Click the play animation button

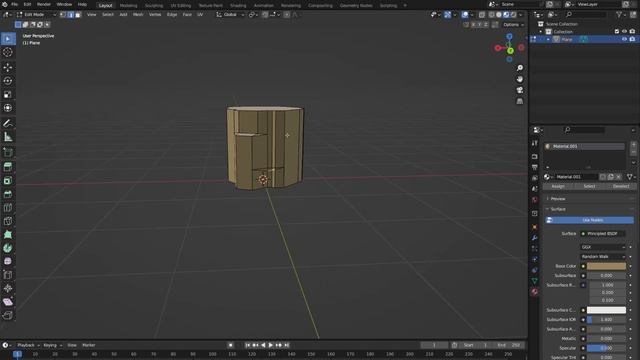[x=270, y=345]
